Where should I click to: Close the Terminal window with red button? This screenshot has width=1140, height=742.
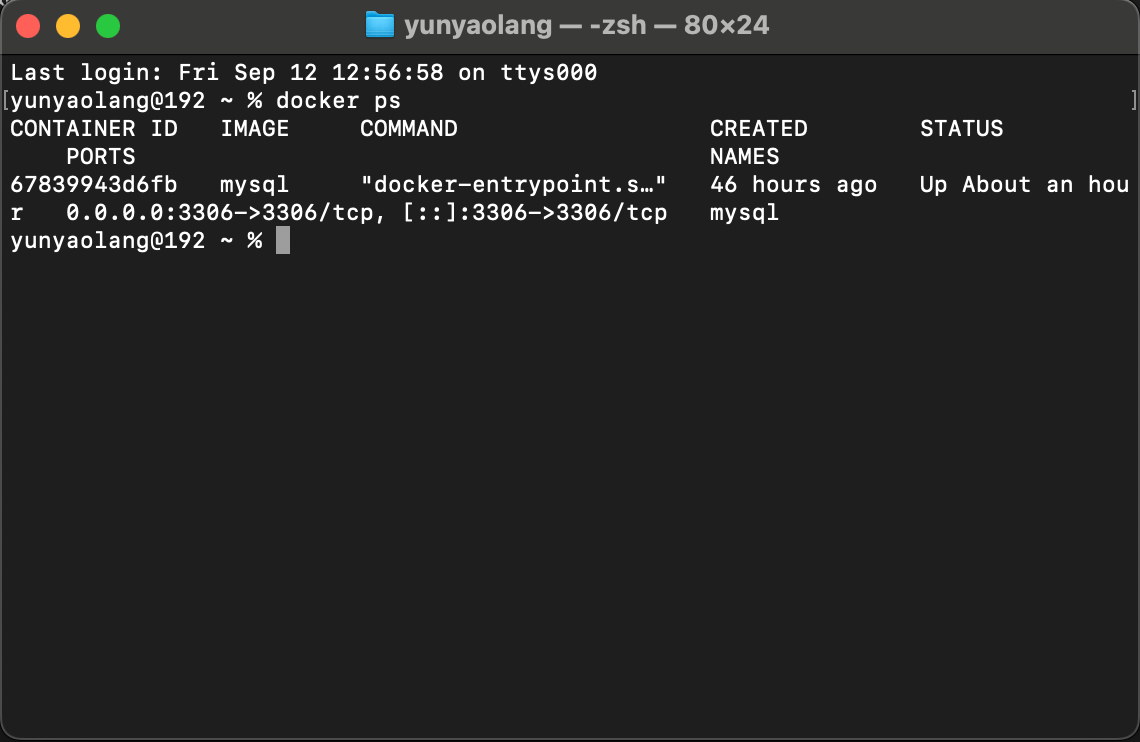pos(28,26)
